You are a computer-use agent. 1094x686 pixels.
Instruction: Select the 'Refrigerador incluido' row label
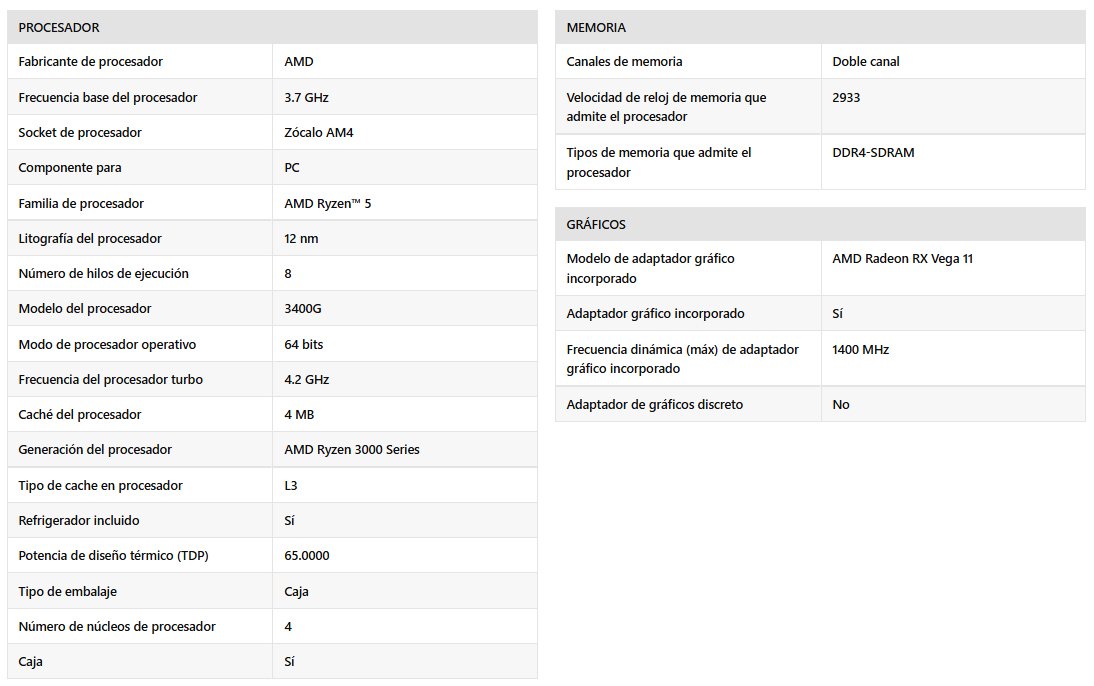tap(79, 521)
